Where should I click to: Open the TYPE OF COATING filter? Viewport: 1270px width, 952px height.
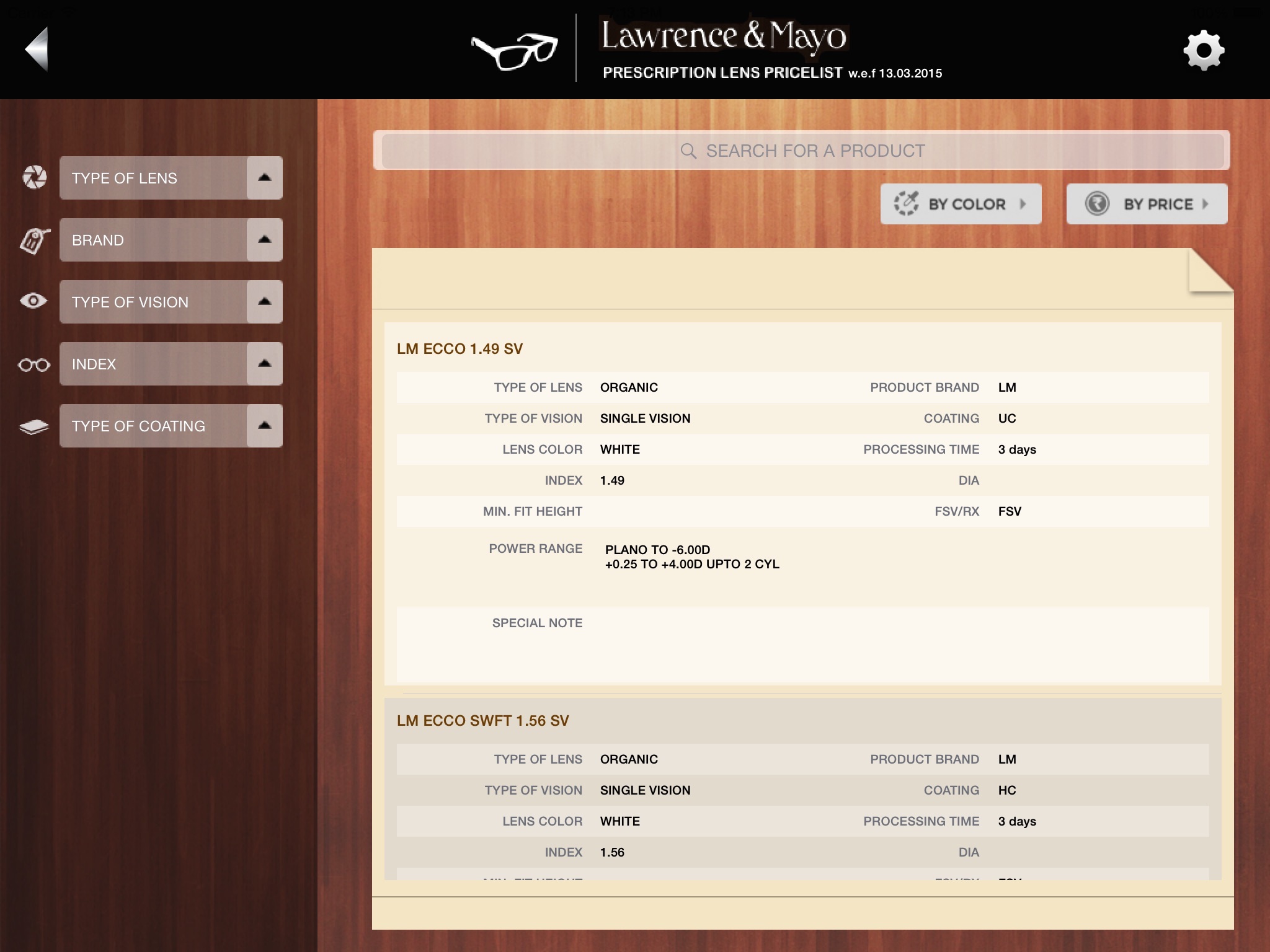(171, 426)
